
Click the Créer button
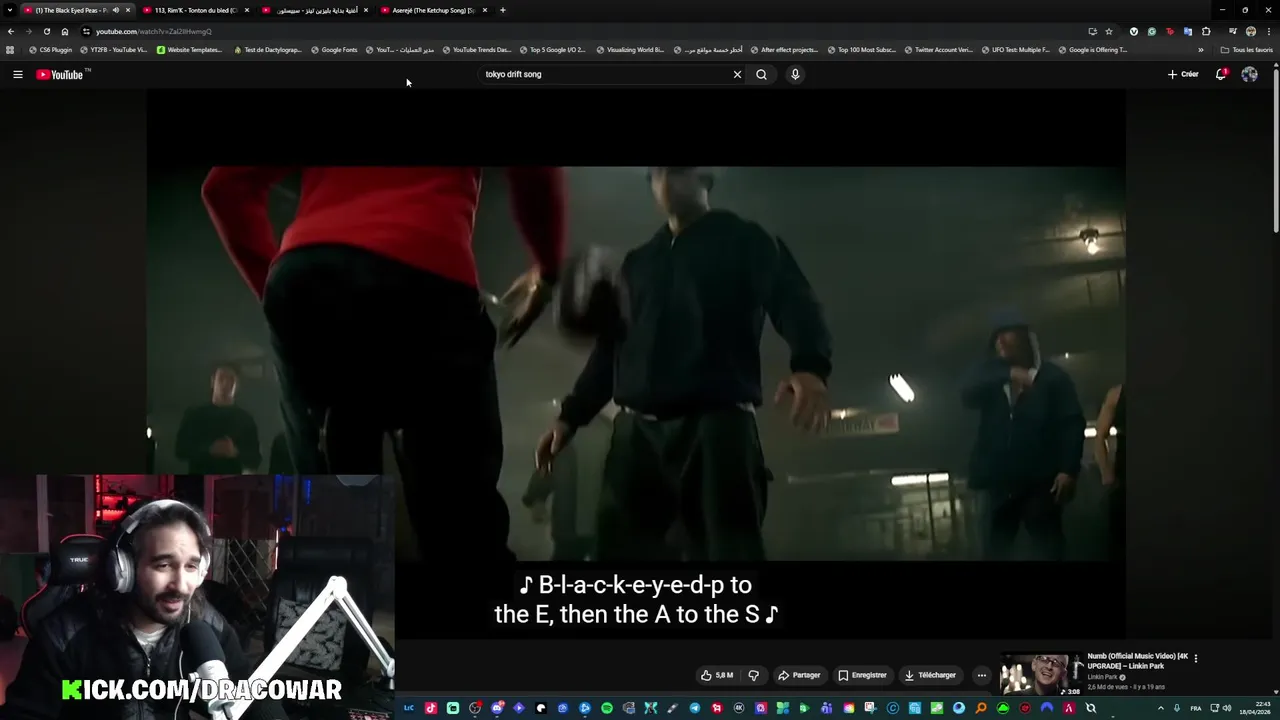1183,74
